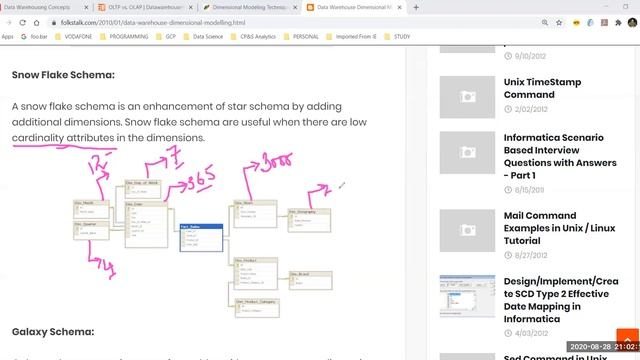Open the Imported From IE bookmarks folder
Image resolution: width=640 pixels, height=360 pixels.
pos(351,36)
